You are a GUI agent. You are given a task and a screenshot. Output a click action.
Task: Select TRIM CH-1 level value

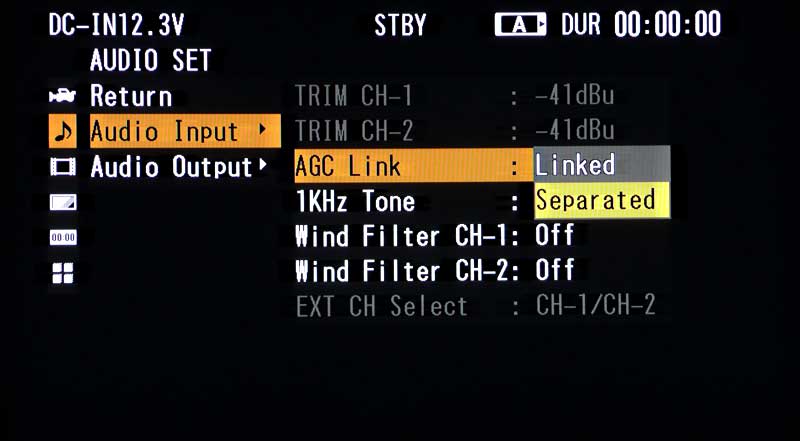(x=574, y=95)
